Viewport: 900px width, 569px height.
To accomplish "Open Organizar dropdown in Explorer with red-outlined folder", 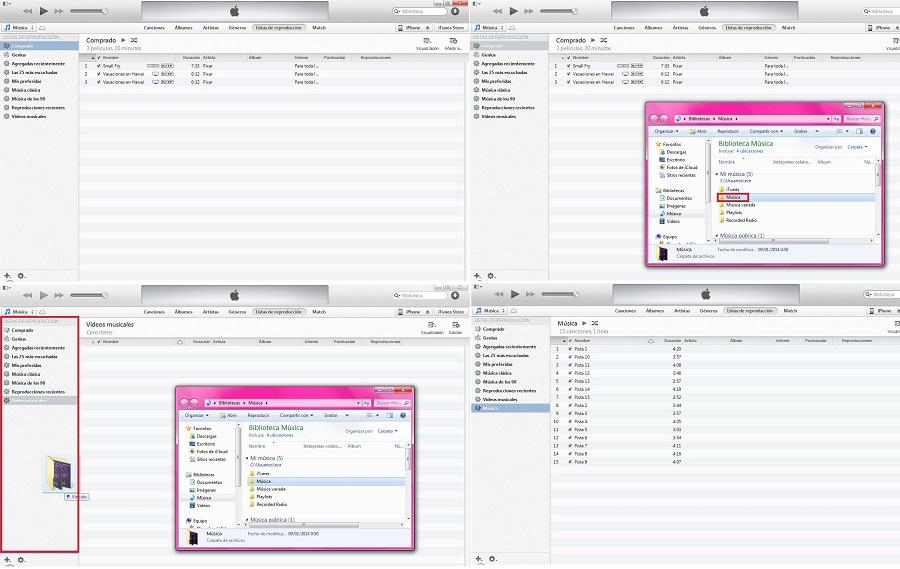I will point(665,130).
